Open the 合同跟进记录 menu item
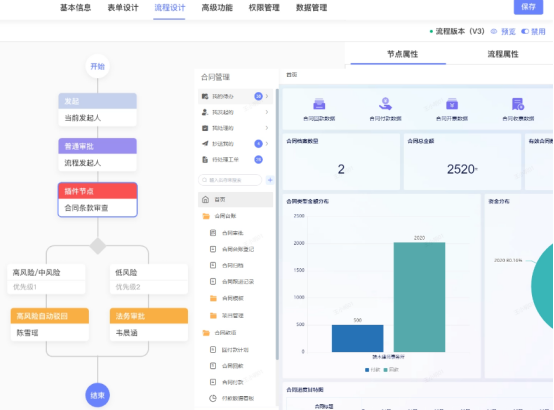 coord(238,282)
